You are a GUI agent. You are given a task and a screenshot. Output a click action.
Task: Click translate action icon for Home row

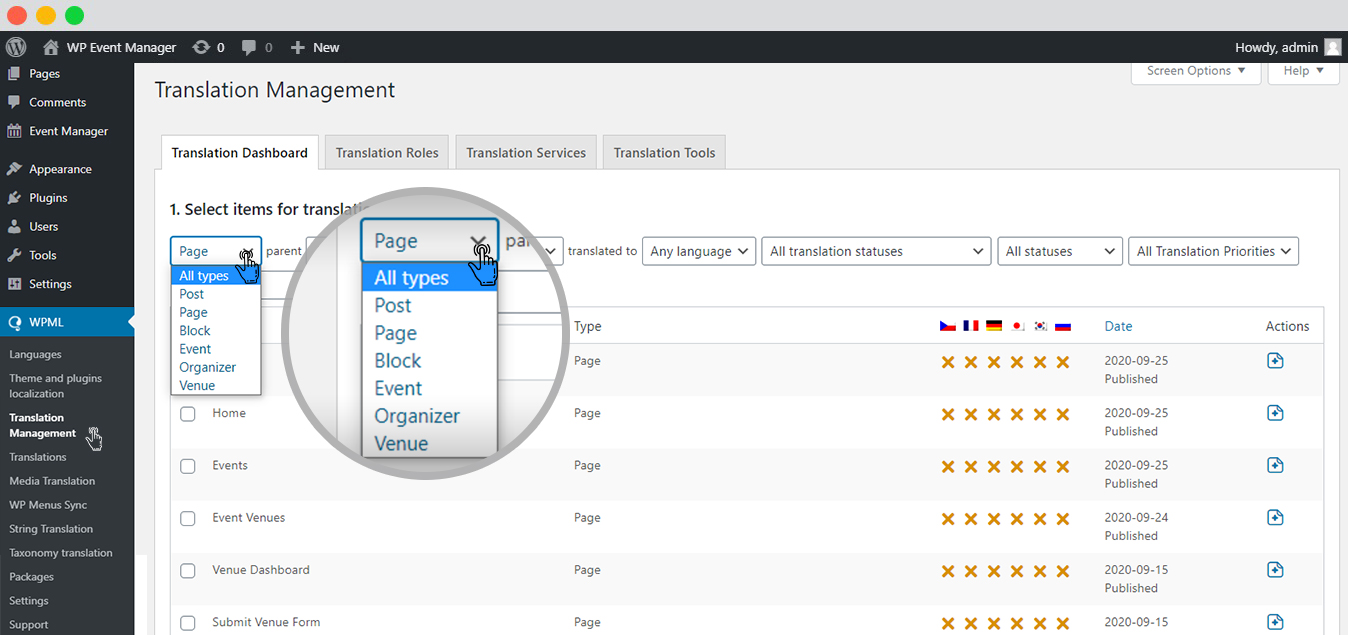pyautogui.click(x=1275, y=413)
